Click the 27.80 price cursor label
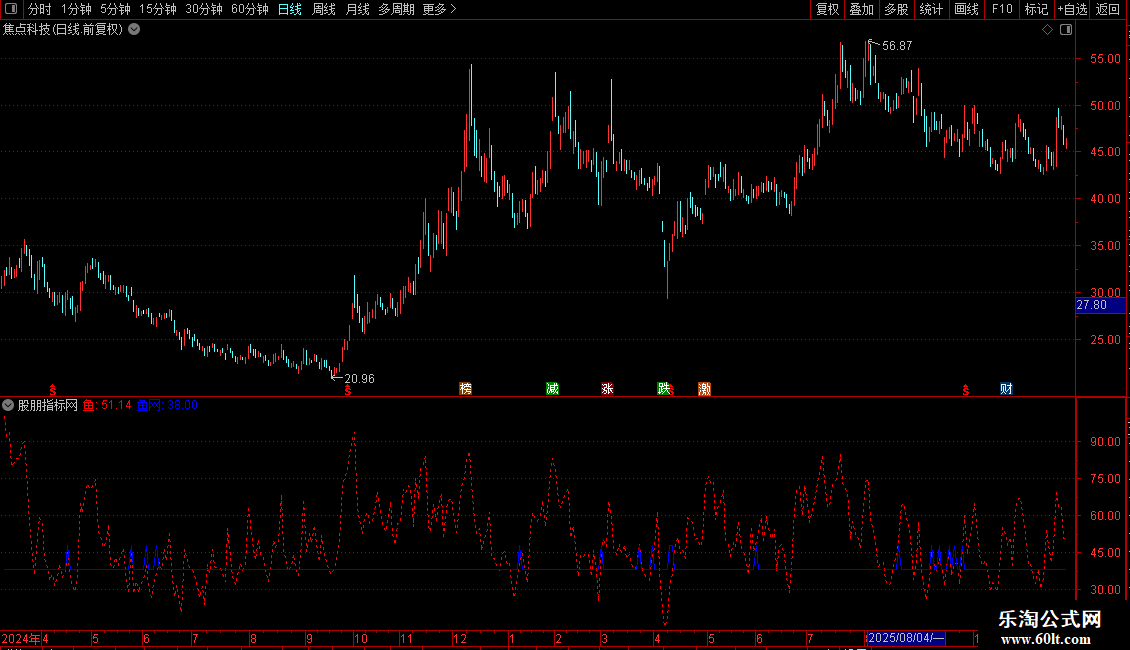The width and height of the screenshot is (1130, 650). coord(1100,306)
